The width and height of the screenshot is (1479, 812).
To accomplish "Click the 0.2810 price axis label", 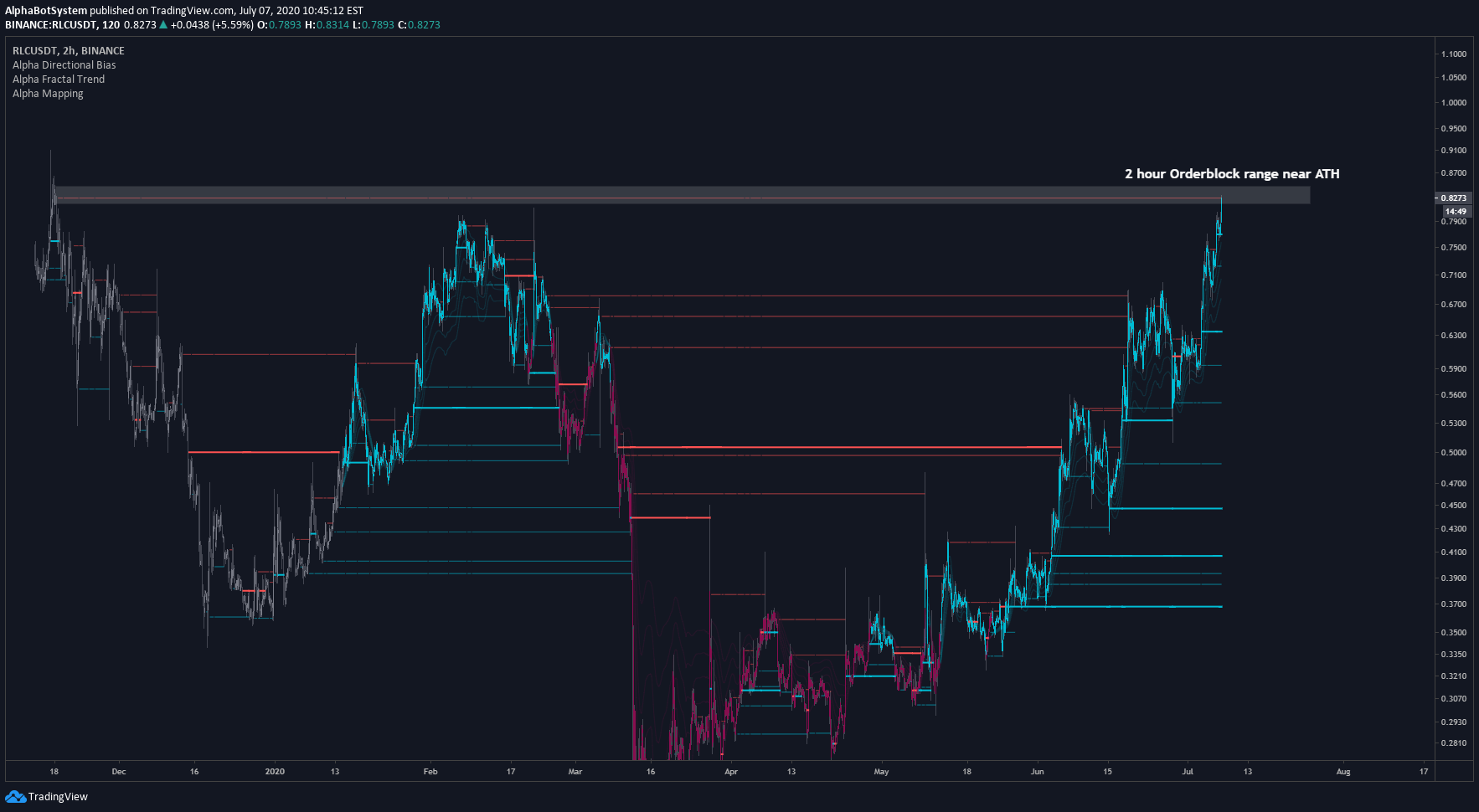I will pos(1454,743).
